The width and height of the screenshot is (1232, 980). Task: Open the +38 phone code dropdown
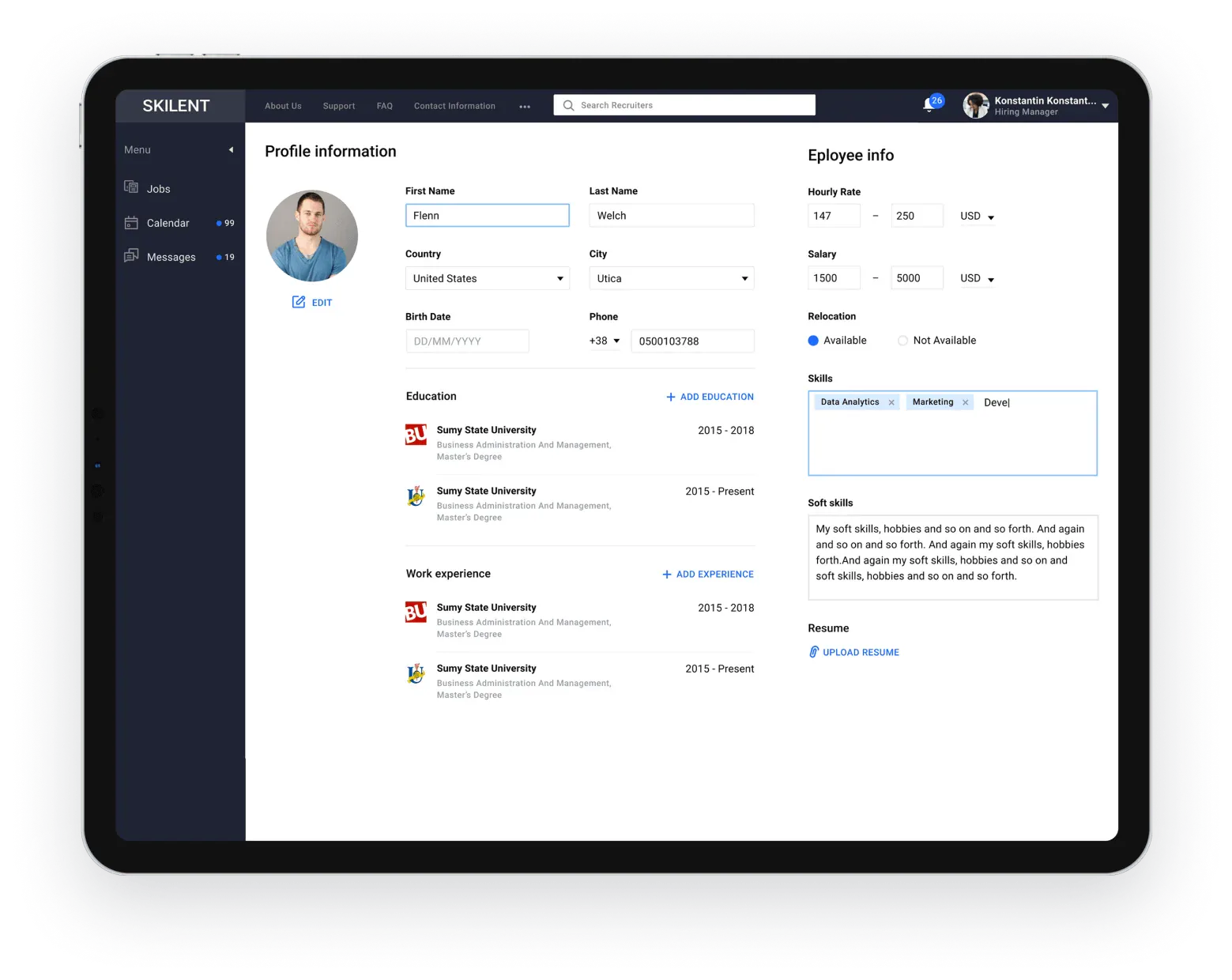click(605, 341)
